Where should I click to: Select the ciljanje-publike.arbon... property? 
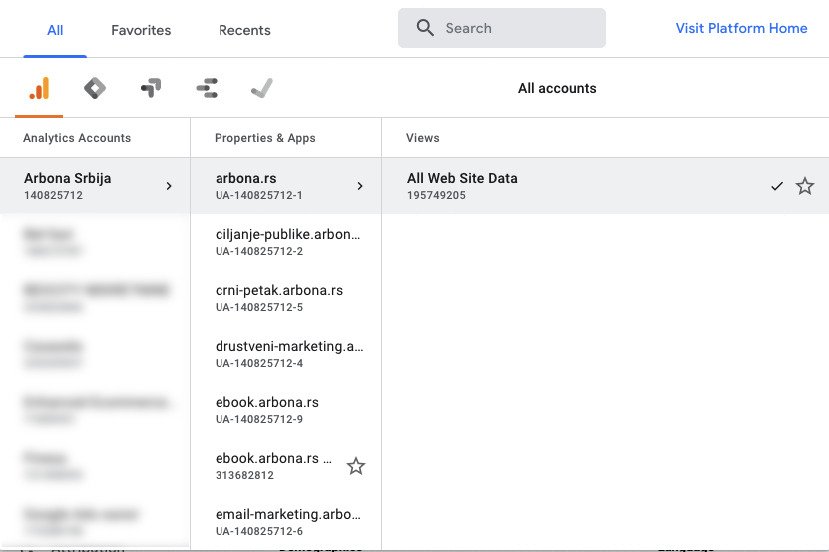click(286, 242)
